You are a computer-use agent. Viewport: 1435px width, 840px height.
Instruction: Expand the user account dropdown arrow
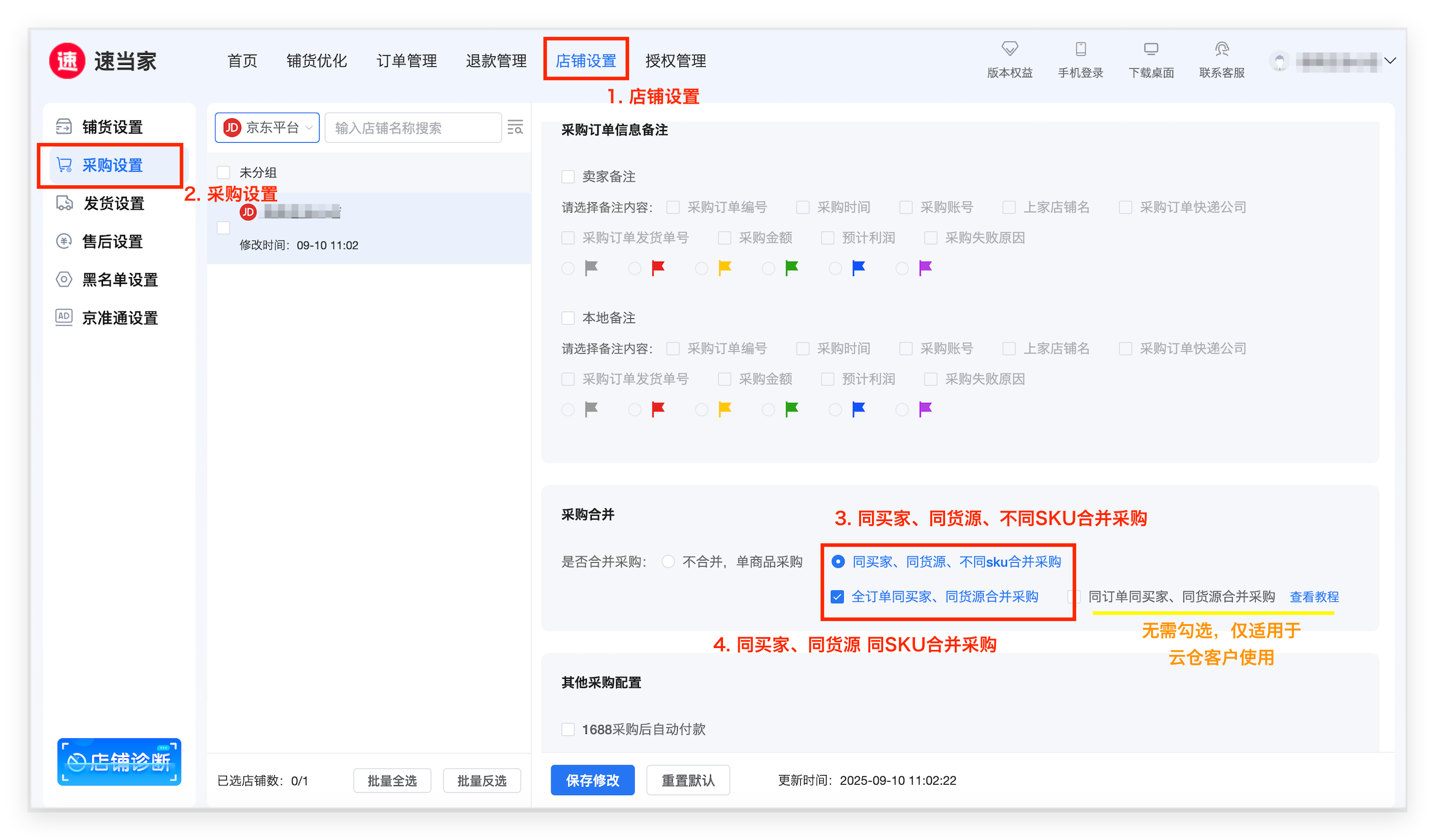[x=1390, y=61]
